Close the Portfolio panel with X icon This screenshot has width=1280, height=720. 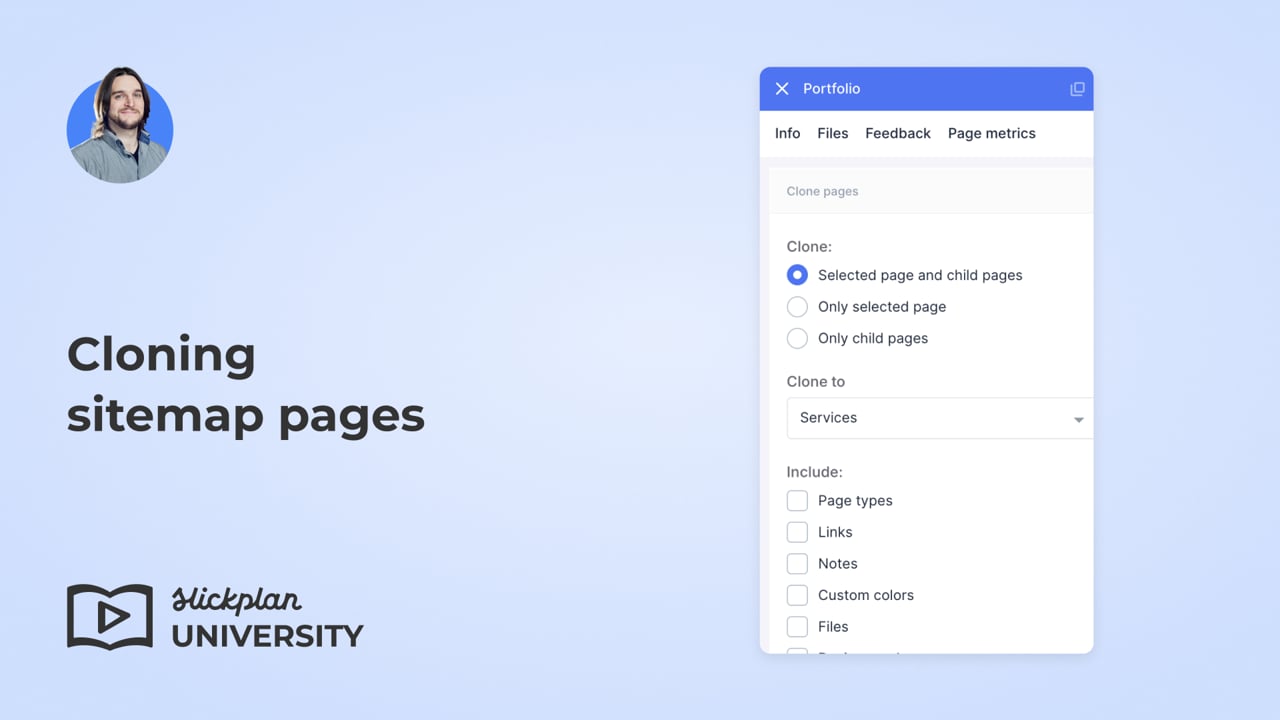coord(782,89)
